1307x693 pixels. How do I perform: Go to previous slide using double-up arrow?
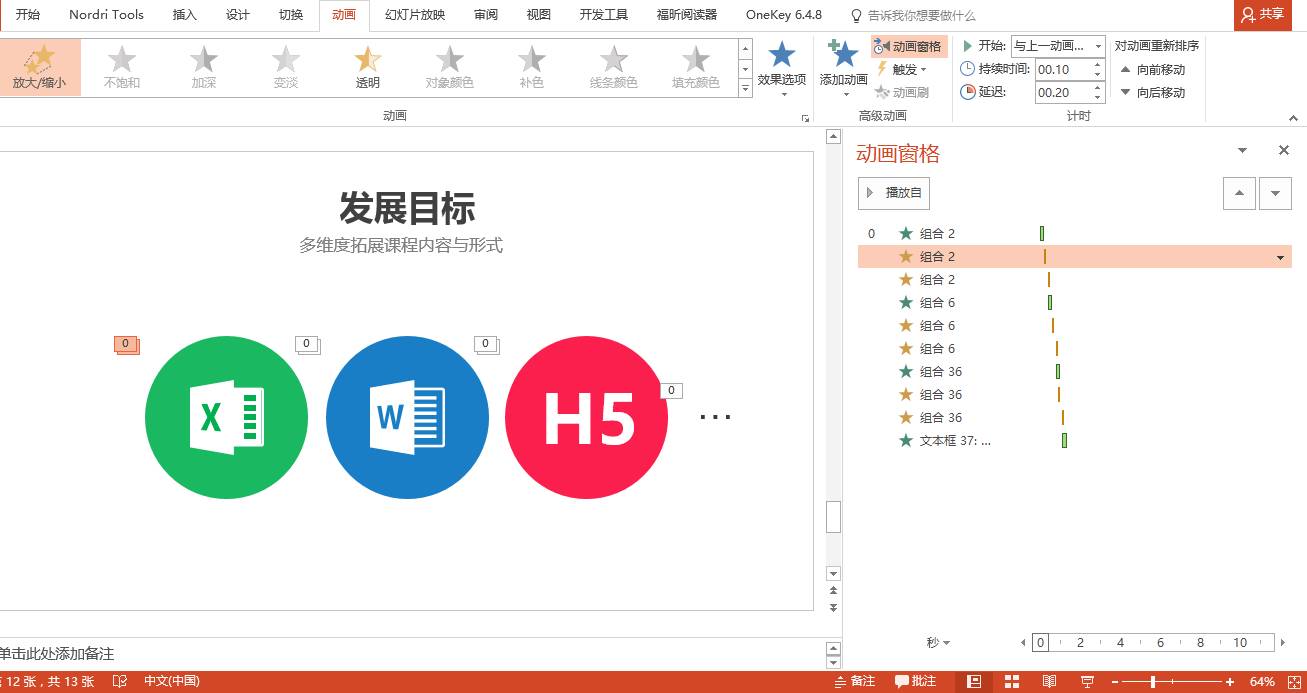[834, 592]
